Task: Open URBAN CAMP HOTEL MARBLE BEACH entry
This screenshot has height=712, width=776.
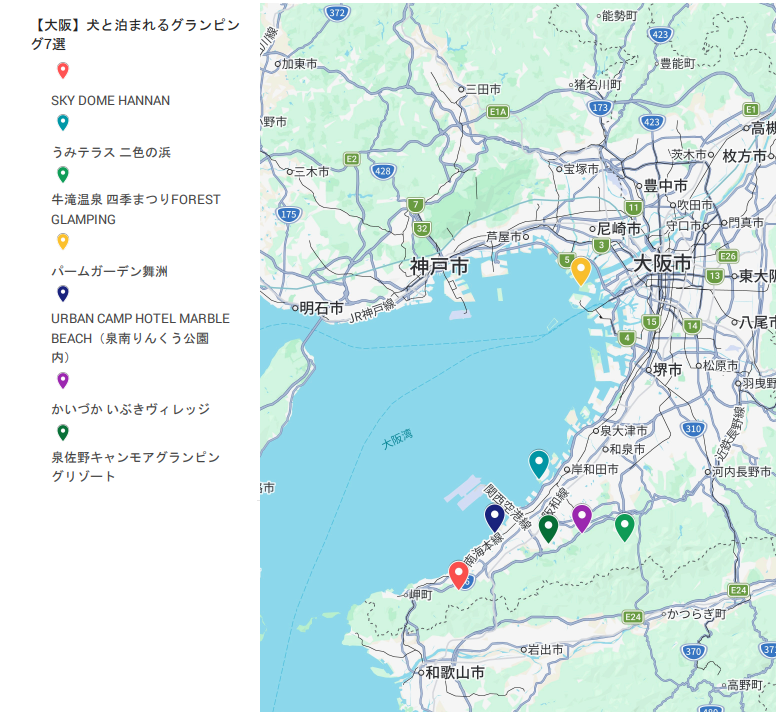Action: click(x=141, y=338)
